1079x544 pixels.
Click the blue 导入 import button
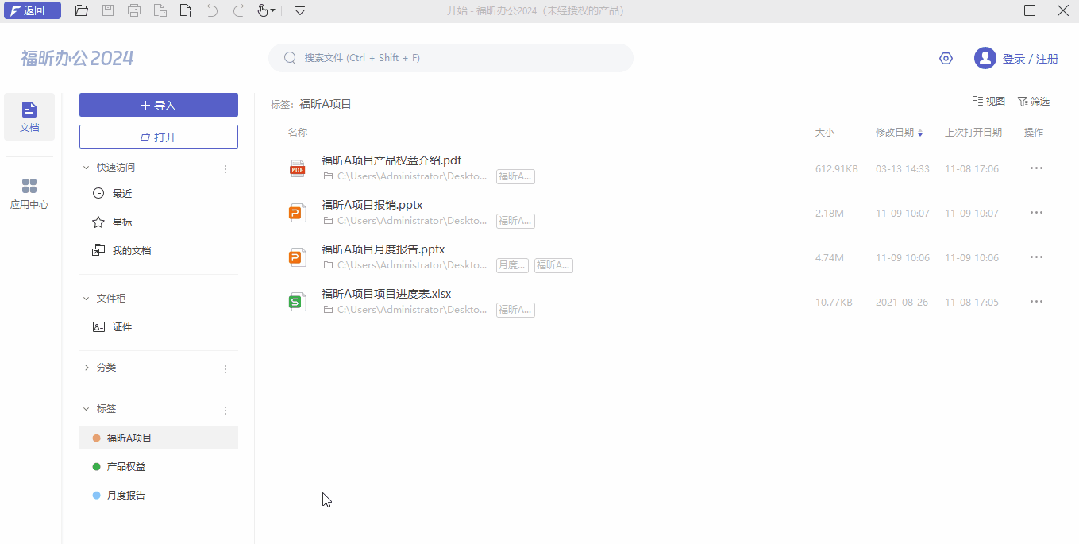158,105
